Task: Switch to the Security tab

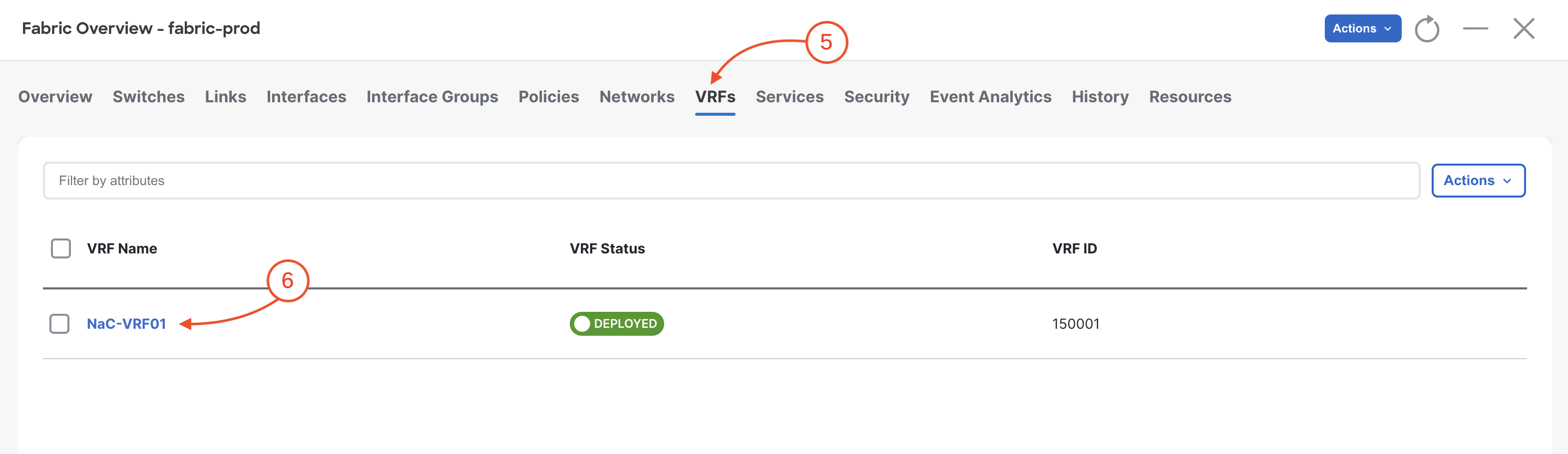Action: pyautogui.click(x=876, y=97)
